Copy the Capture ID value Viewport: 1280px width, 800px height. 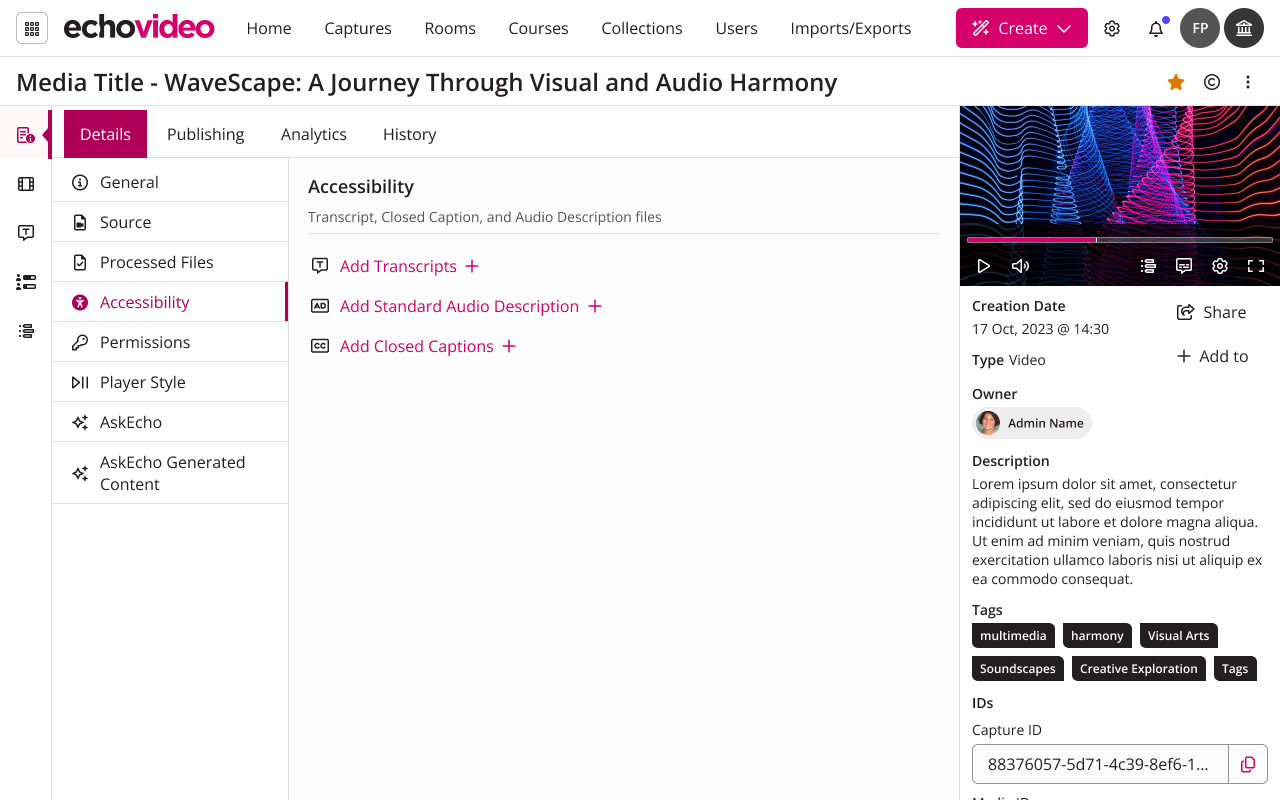[x=1247, y=764]
